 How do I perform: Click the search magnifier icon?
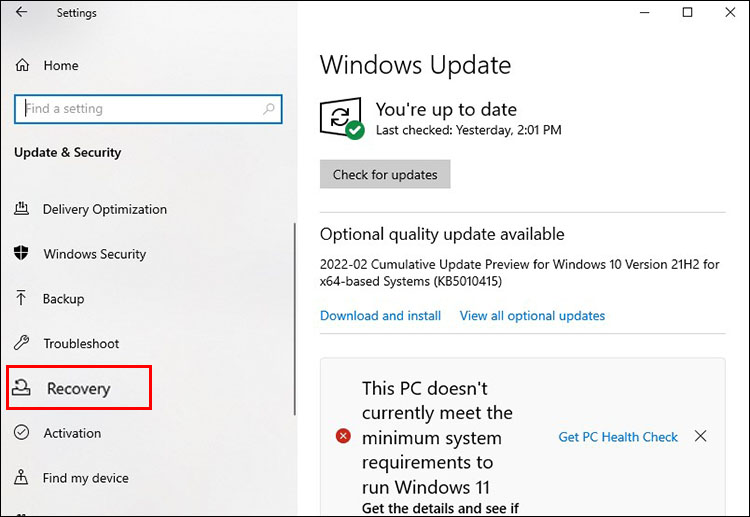pyautogui.click(x=269, y=109)
